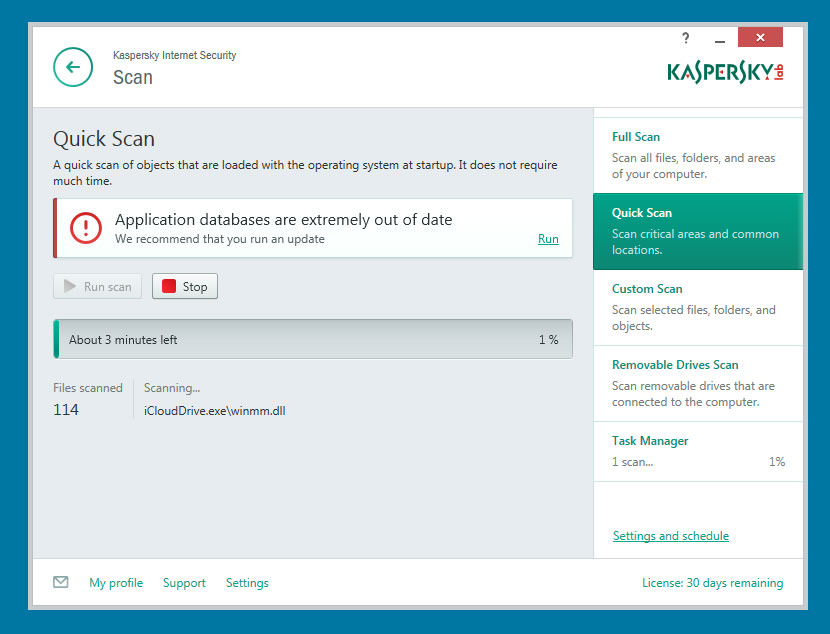830x634 pixels.
Task: Click the Kaspersky Lab logo
Action: point(725,72)
